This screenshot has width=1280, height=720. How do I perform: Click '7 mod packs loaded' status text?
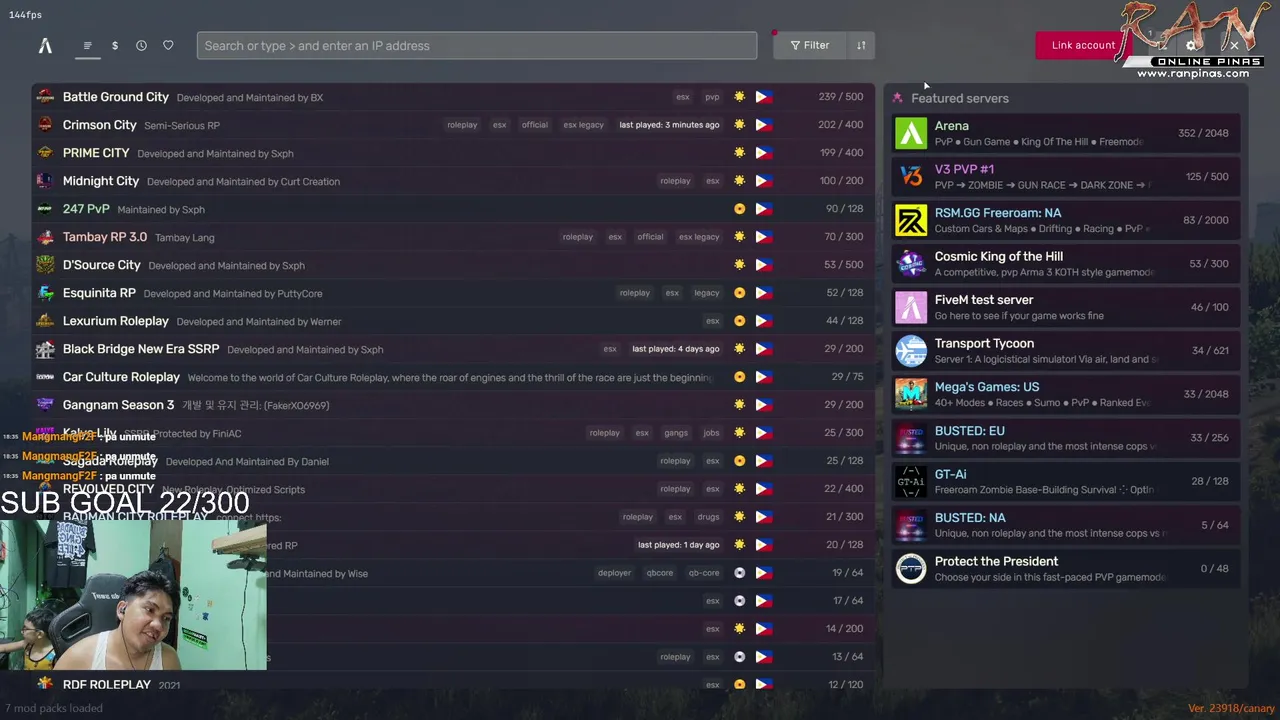click(x=54, y=708)
